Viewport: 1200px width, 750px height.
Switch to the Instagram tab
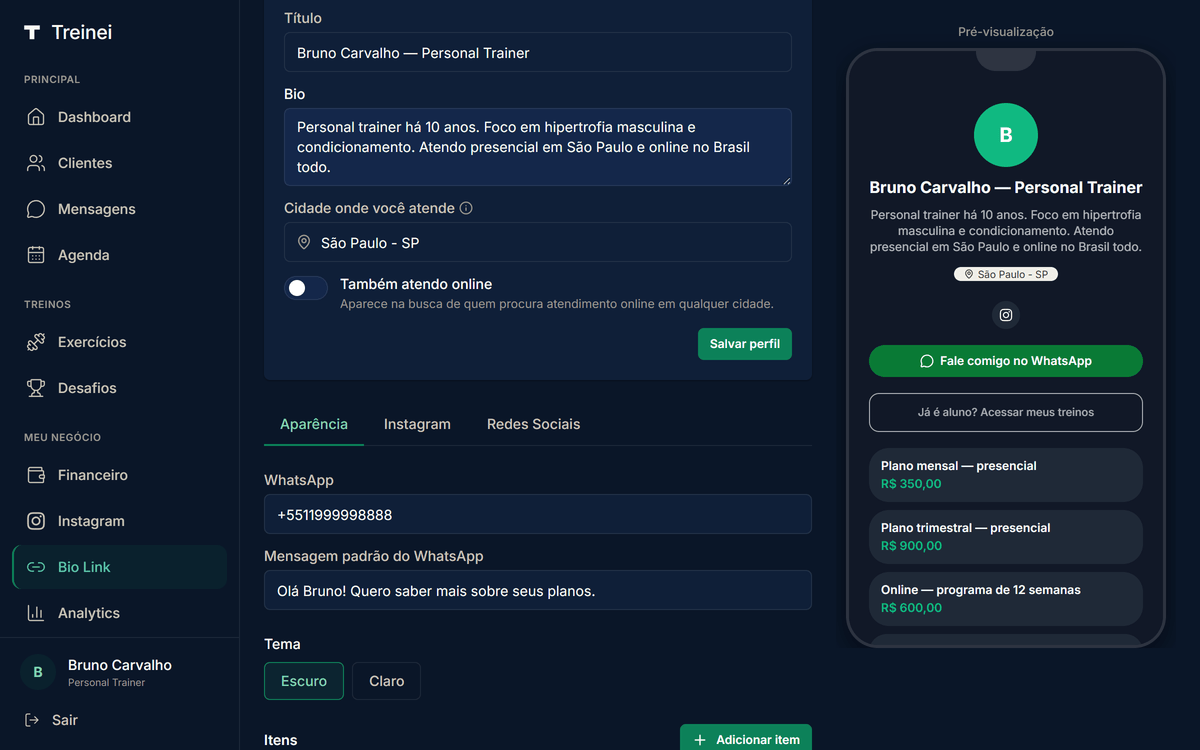(417, 424)
